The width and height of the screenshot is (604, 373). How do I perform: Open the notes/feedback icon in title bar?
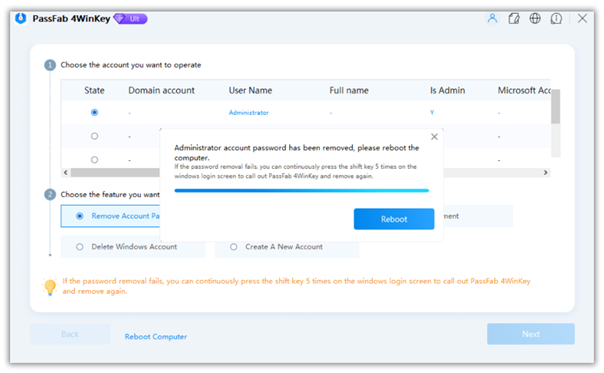click(x=514, y=18)
